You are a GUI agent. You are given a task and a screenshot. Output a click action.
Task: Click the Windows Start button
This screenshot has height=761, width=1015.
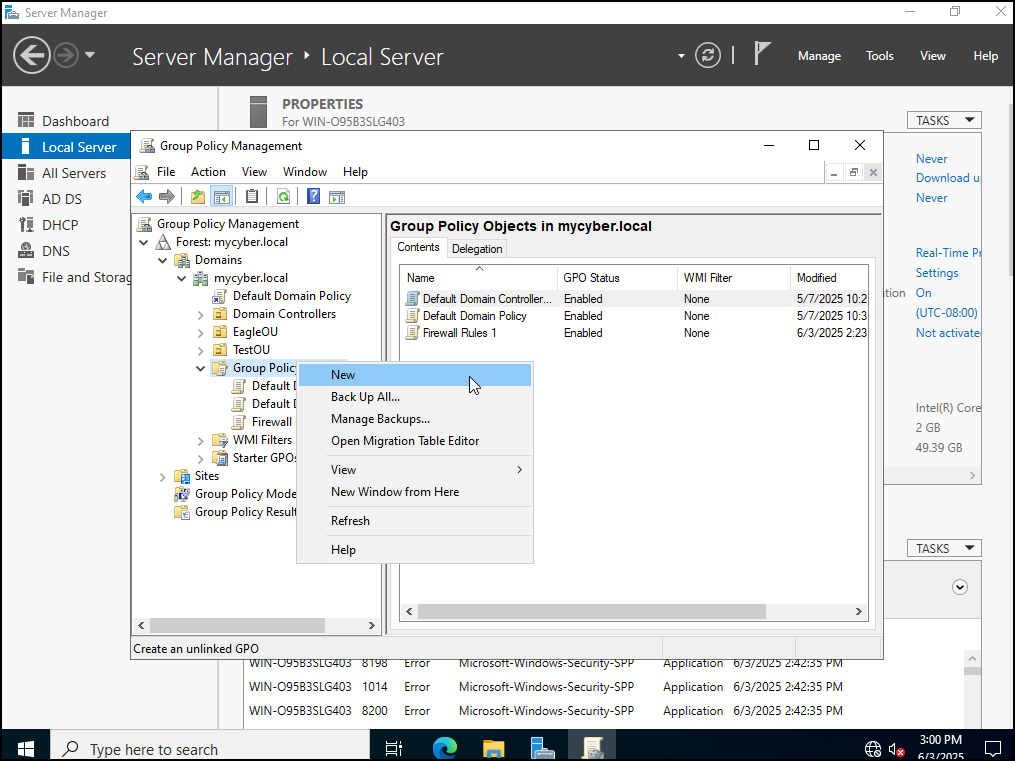tap(26, 749)
